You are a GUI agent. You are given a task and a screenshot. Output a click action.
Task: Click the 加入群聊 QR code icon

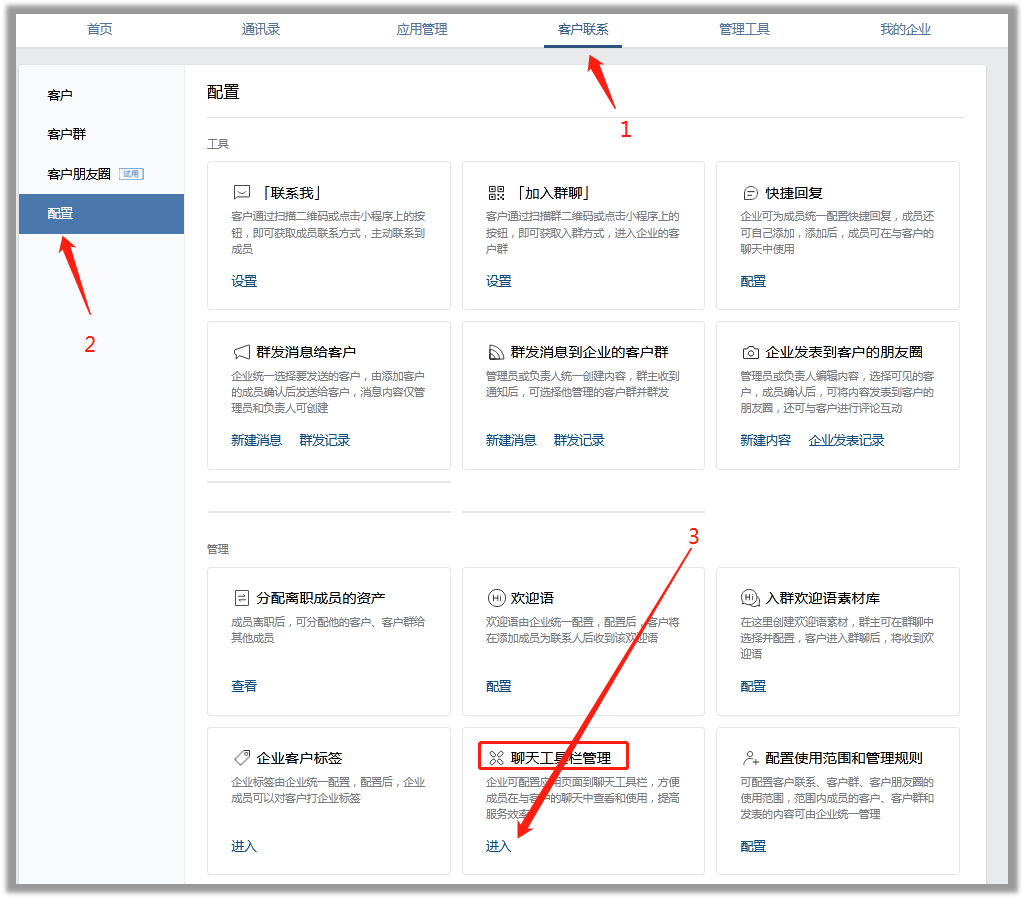tap(496, 193)
